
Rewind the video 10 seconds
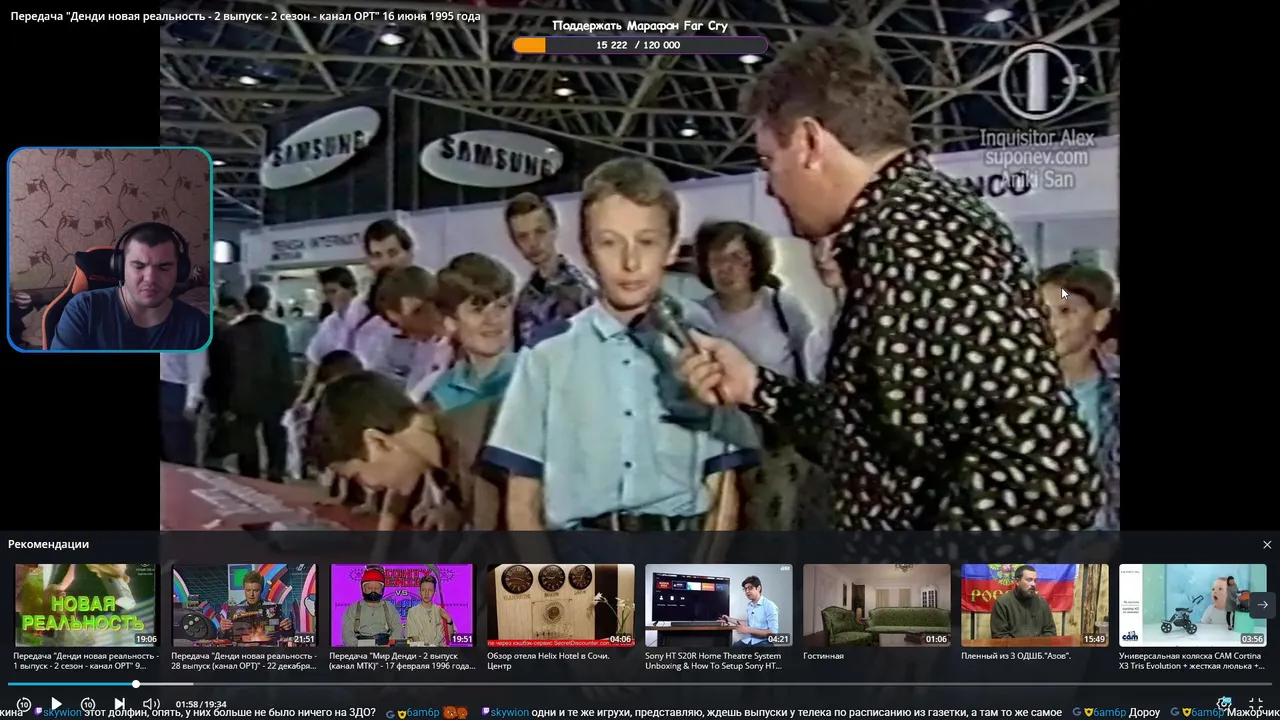[x=24, y=704]
